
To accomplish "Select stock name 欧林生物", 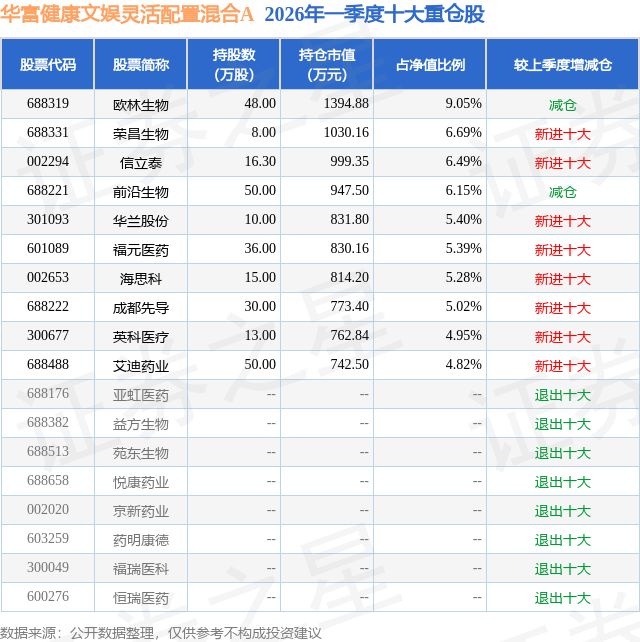I will [141, 105].
